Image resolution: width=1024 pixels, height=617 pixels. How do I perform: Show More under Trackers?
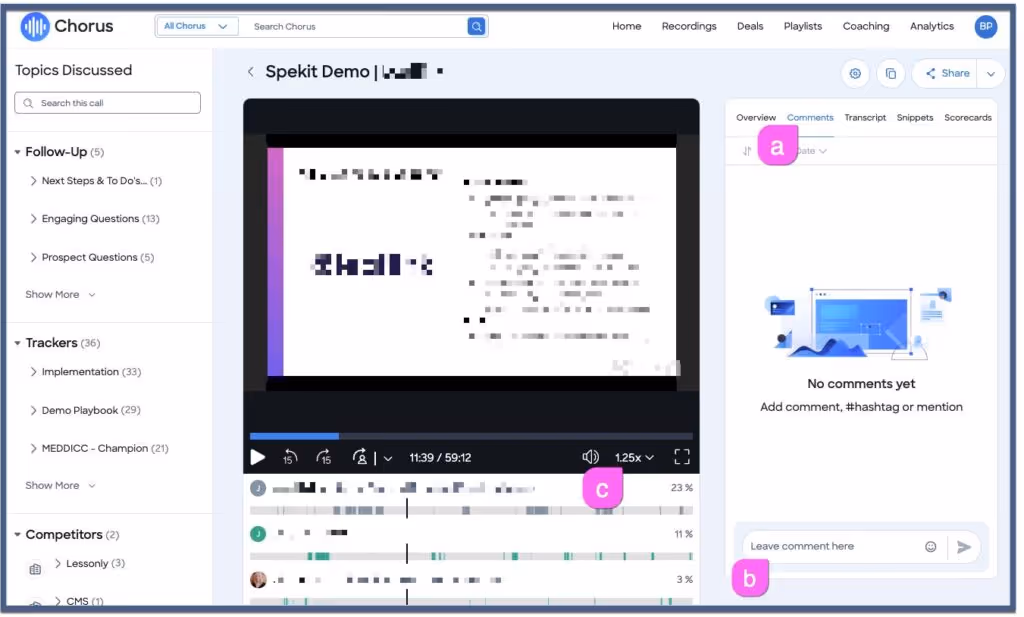point(60,486)
